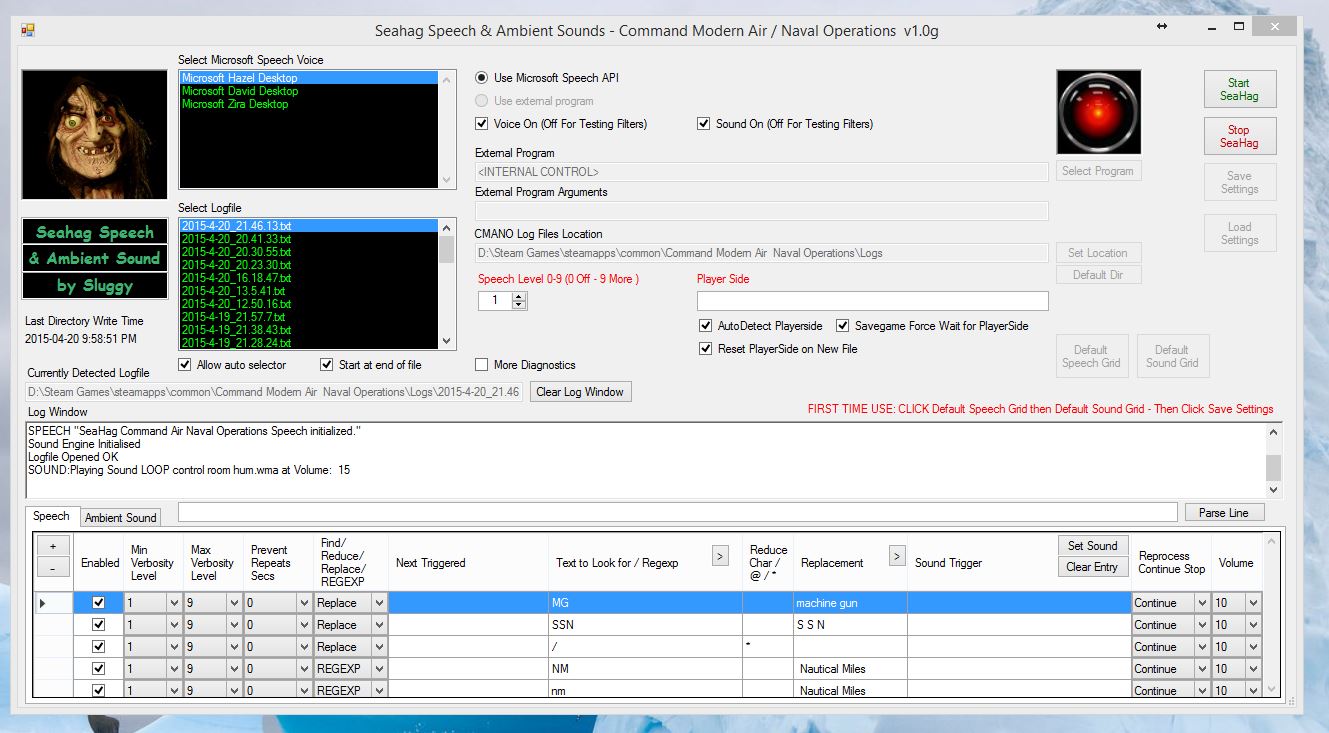
Task: Click the arrow button next to Replacement header
Action: tap(897, 555)
